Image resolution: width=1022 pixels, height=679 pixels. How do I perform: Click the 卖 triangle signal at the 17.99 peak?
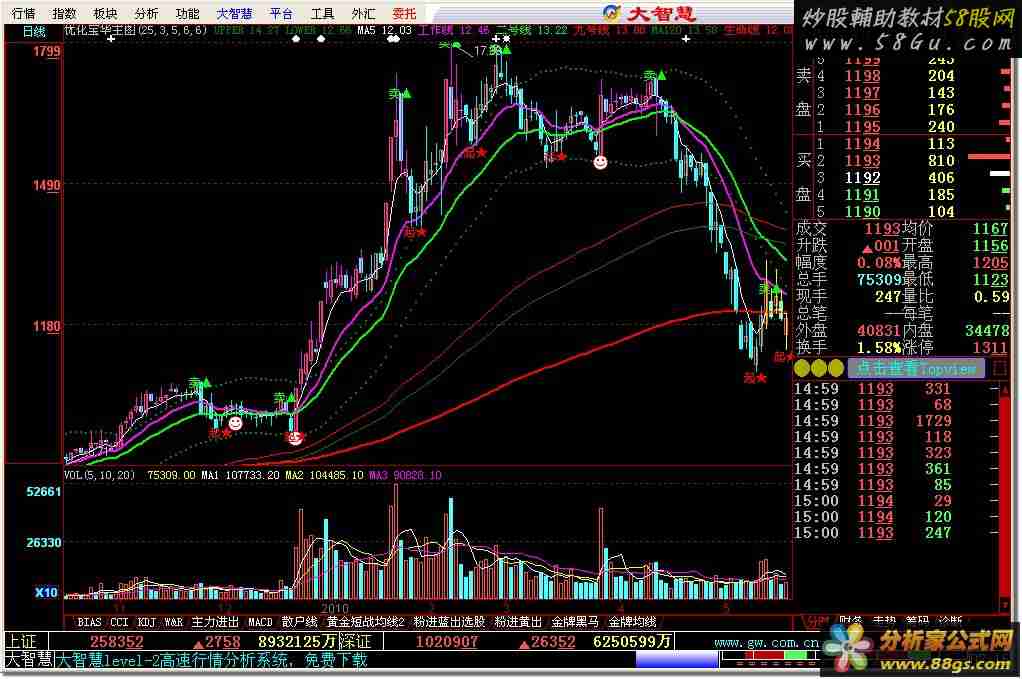pos(503,50)
